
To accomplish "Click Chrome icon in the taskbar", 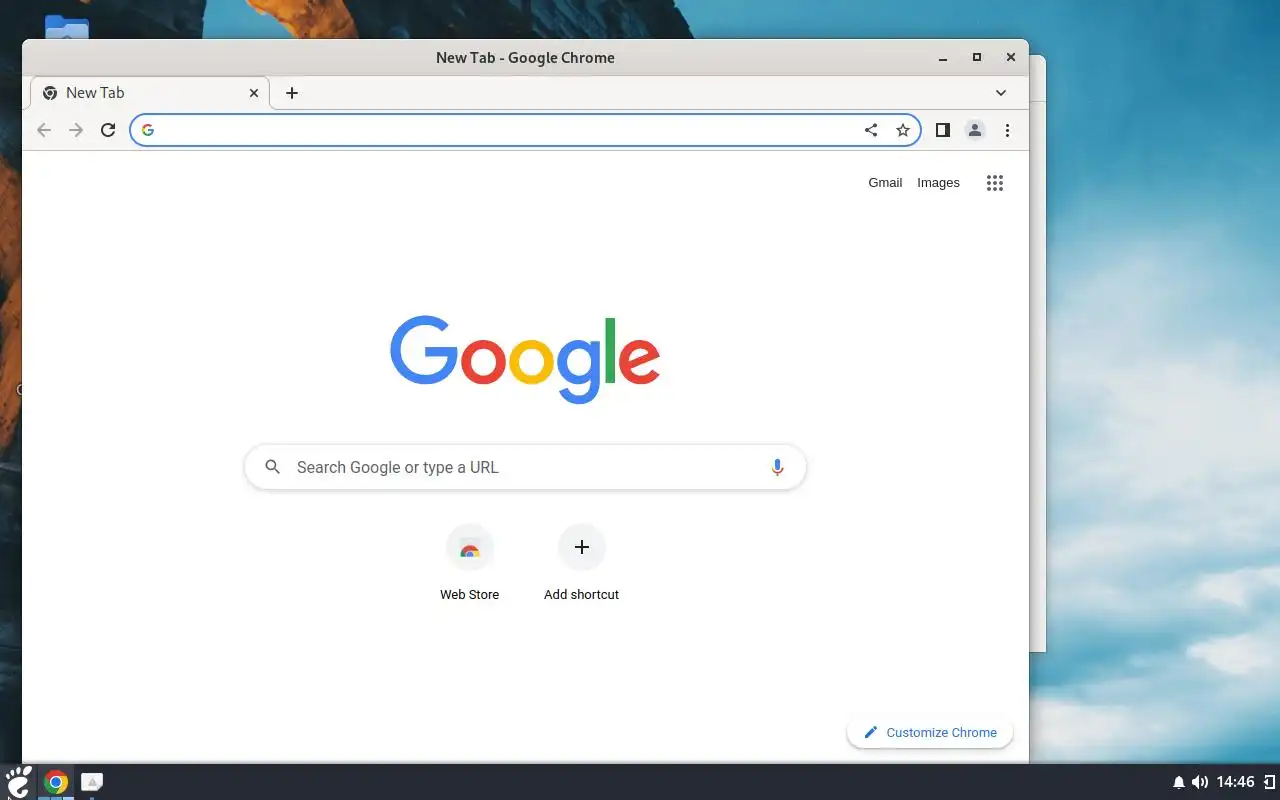I will click(56, 782).
